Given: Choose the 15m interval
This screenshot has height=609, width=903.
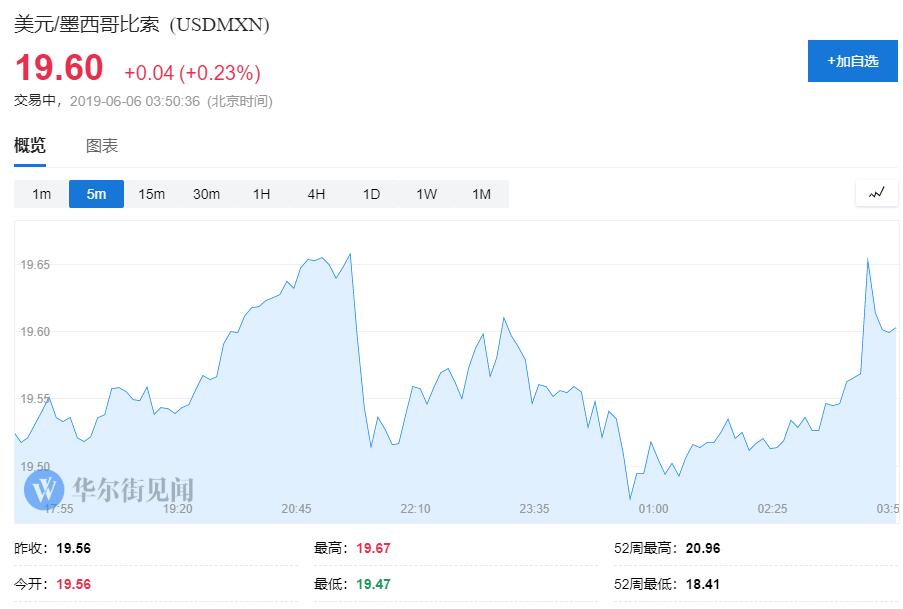Looking at the screenshot, I should tap(151, 194).
